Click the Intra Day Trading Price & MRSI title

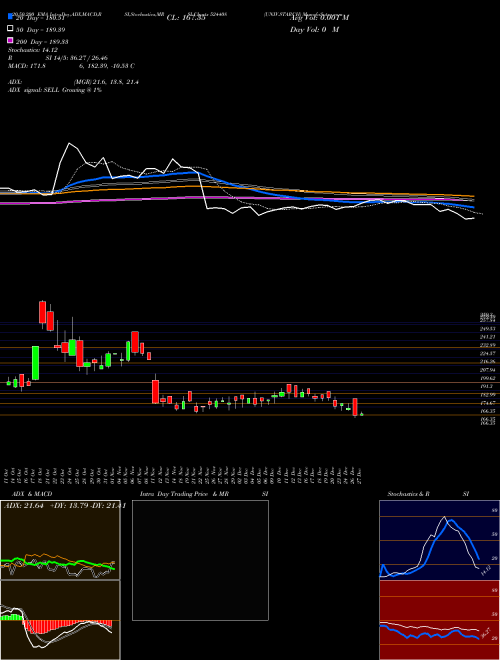(204, 494)
